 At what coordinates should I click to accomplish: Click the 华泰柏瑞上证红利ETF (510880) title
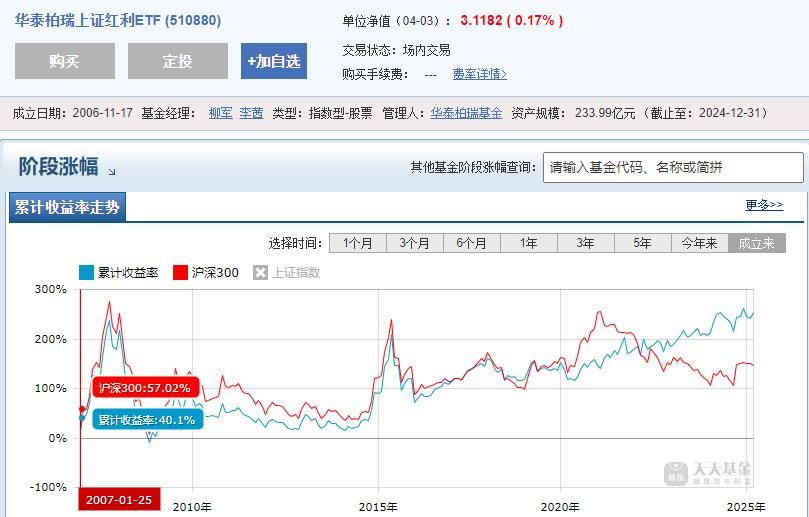(x=118, y=21)
